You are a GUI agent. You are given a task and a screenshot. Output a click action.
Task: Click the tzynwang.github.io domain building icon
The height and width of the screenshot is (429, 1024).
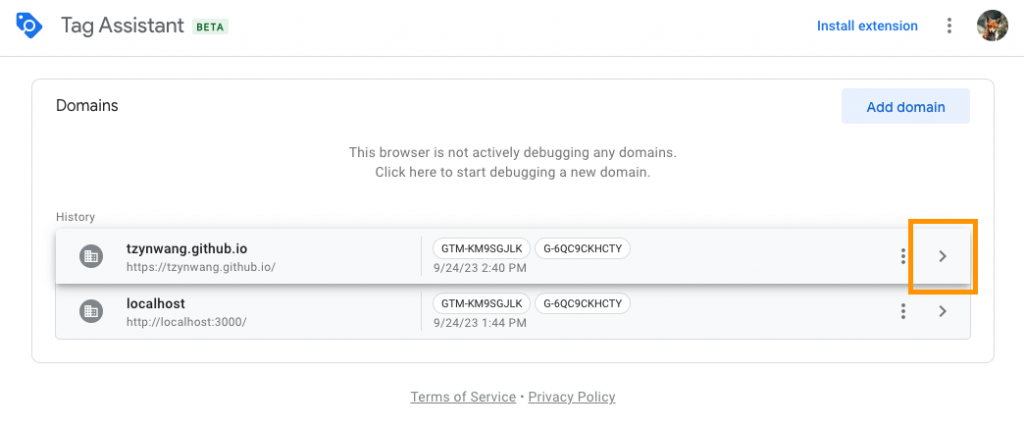coord(90,257)
